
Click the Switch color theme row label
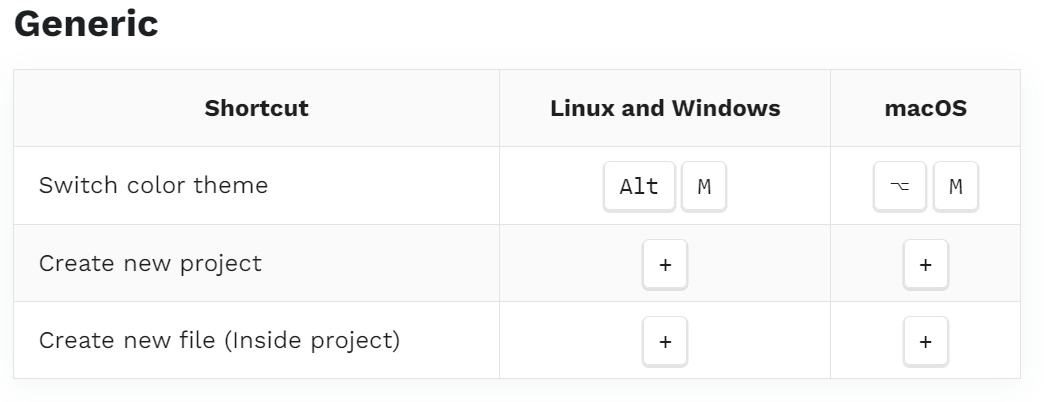tap(153, 185)
